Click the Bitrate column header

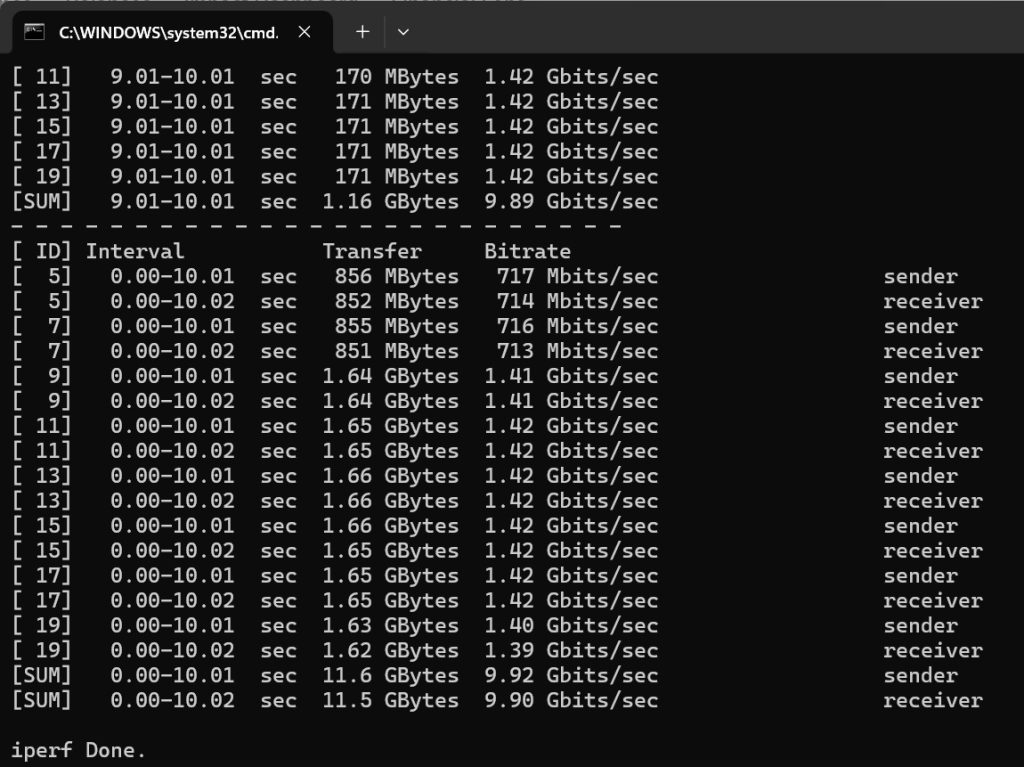coord(527,251)
